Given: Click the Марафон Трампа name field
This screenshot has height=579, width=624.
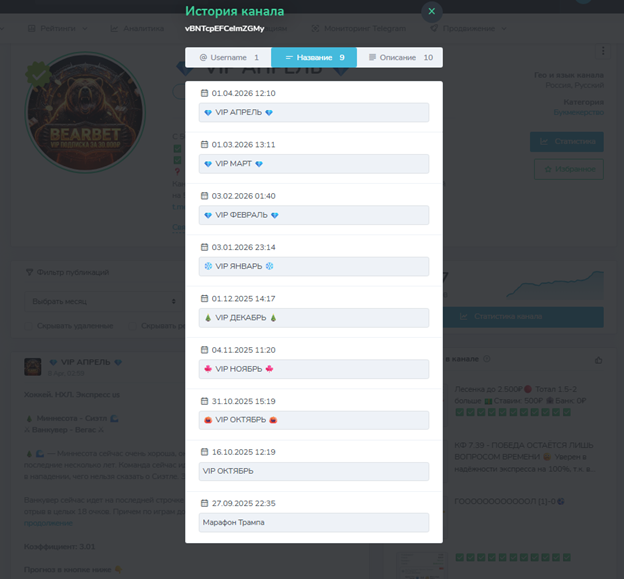Looking at the screenshot, I should (x=313, y=522).
